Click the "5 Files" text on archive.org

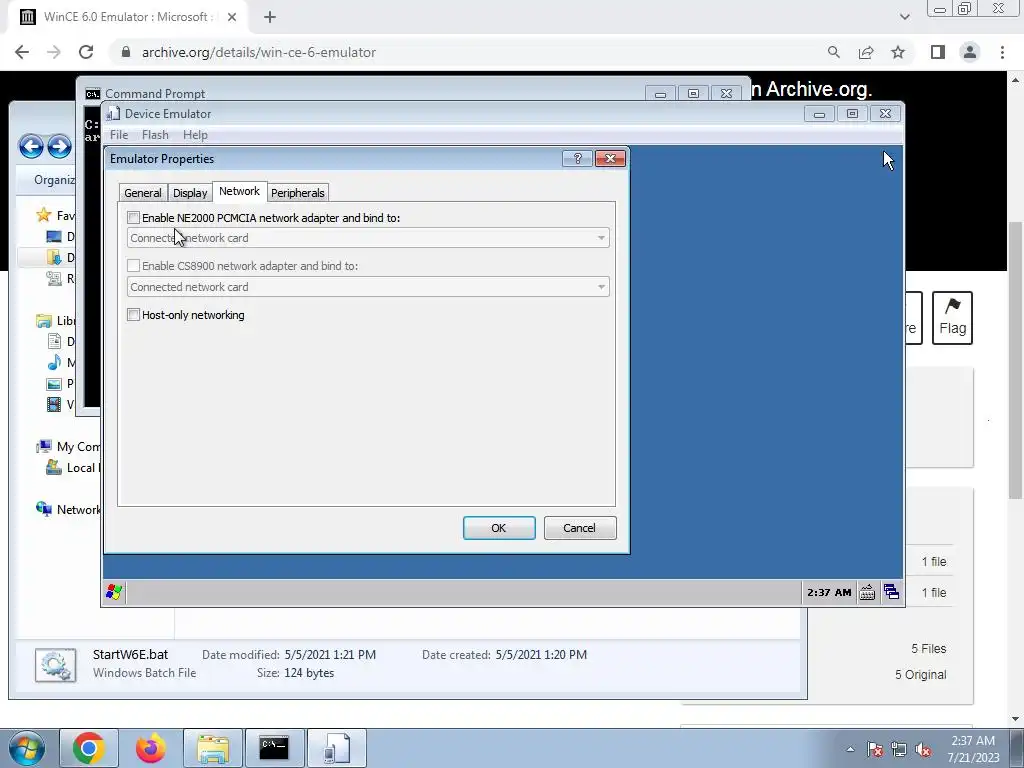pos(929,648)
